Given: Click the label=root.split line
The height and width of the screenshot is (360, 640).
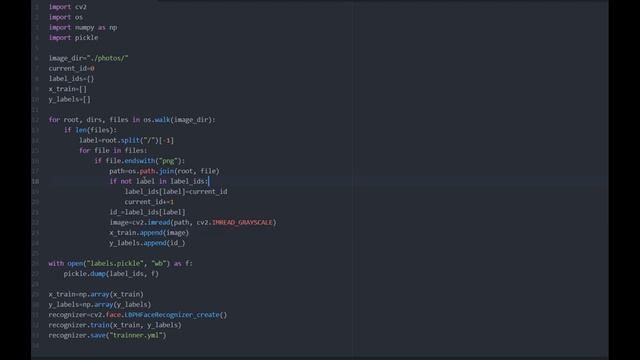Looking at the screenshot, I should click(127, 140).
